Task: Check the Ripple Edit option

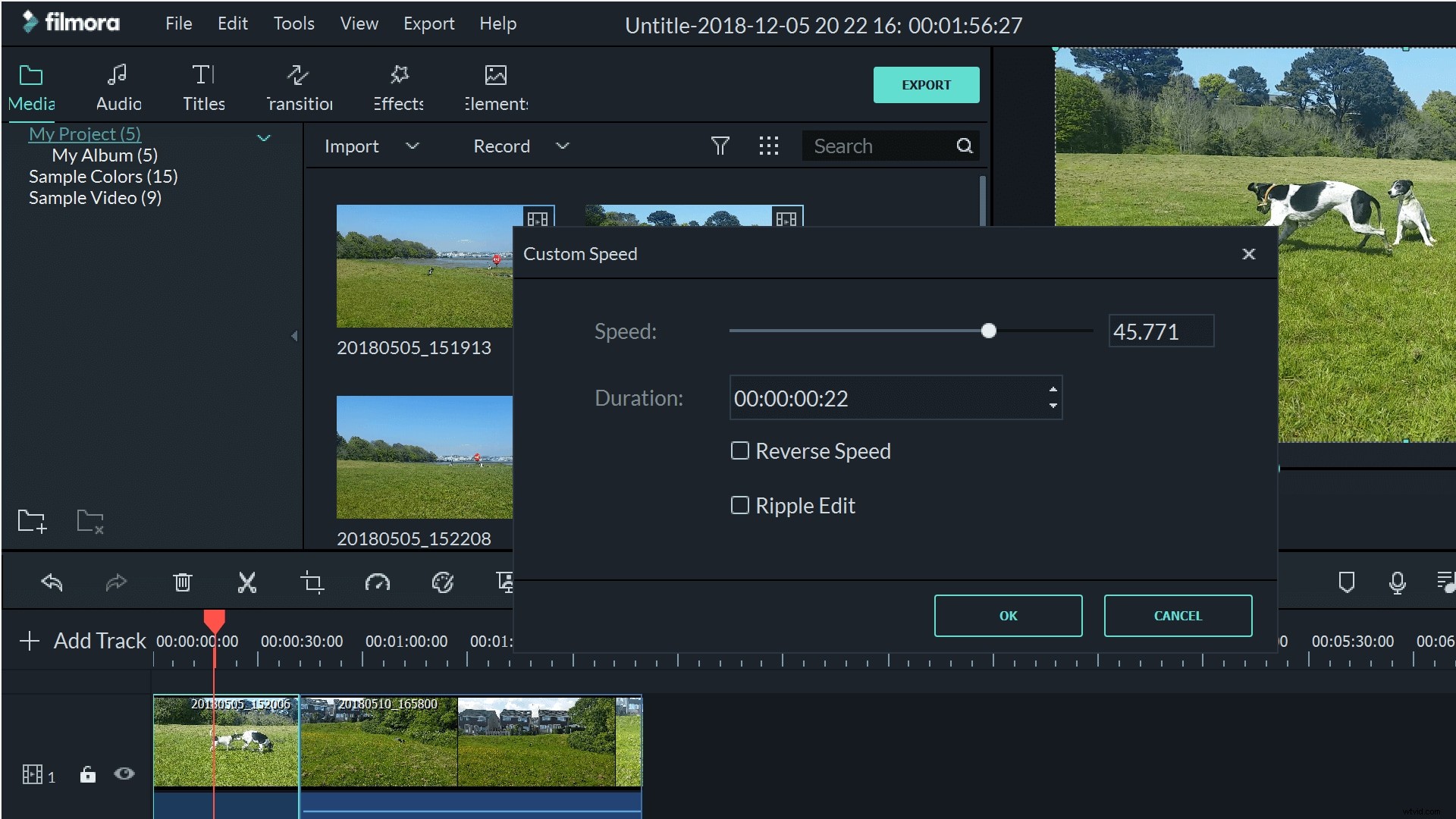Action: (740, 505)
